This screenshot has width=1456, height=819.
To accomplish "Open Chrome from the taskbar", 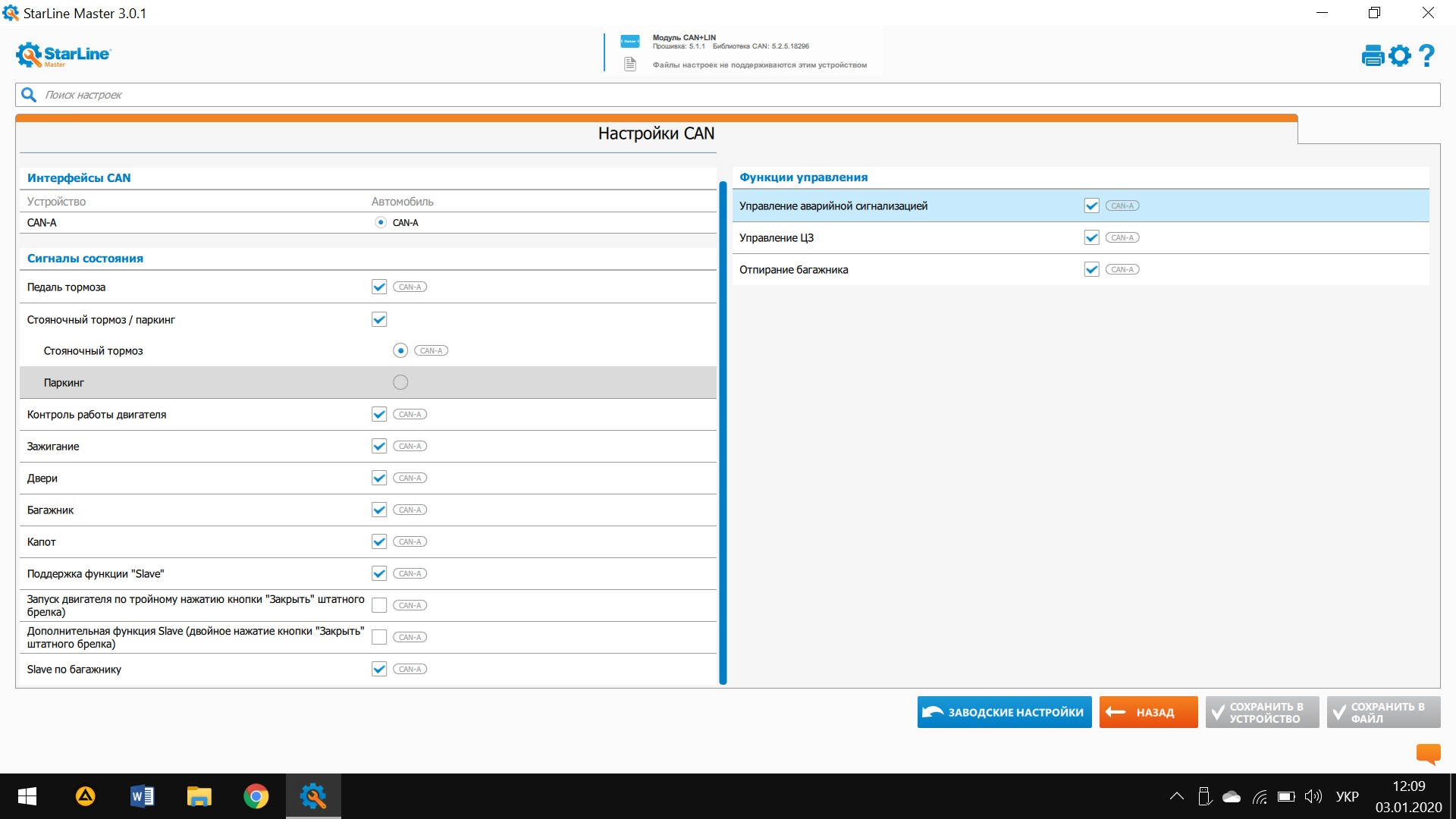I will click(256, 796).
